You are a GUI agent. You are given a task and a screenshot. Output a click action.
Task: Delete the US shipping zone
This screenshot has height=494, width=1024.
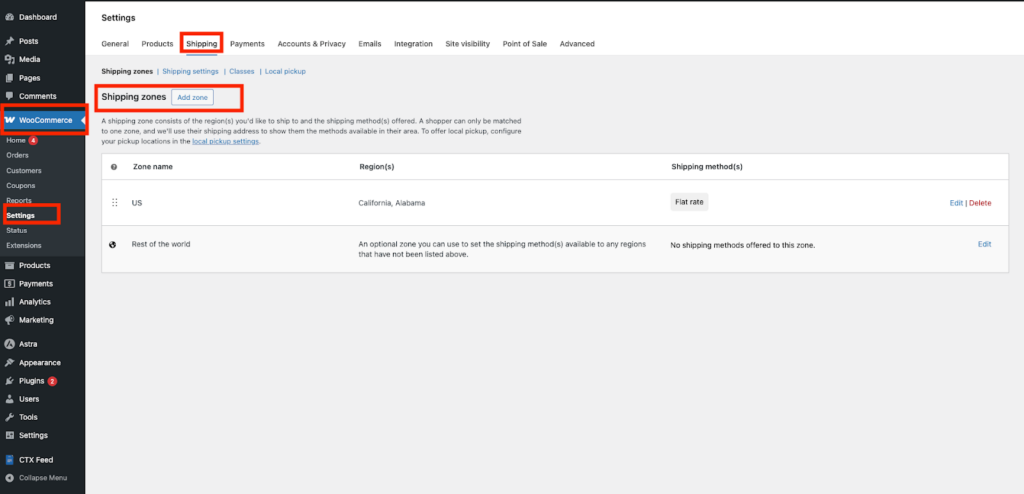pos(980,203)
